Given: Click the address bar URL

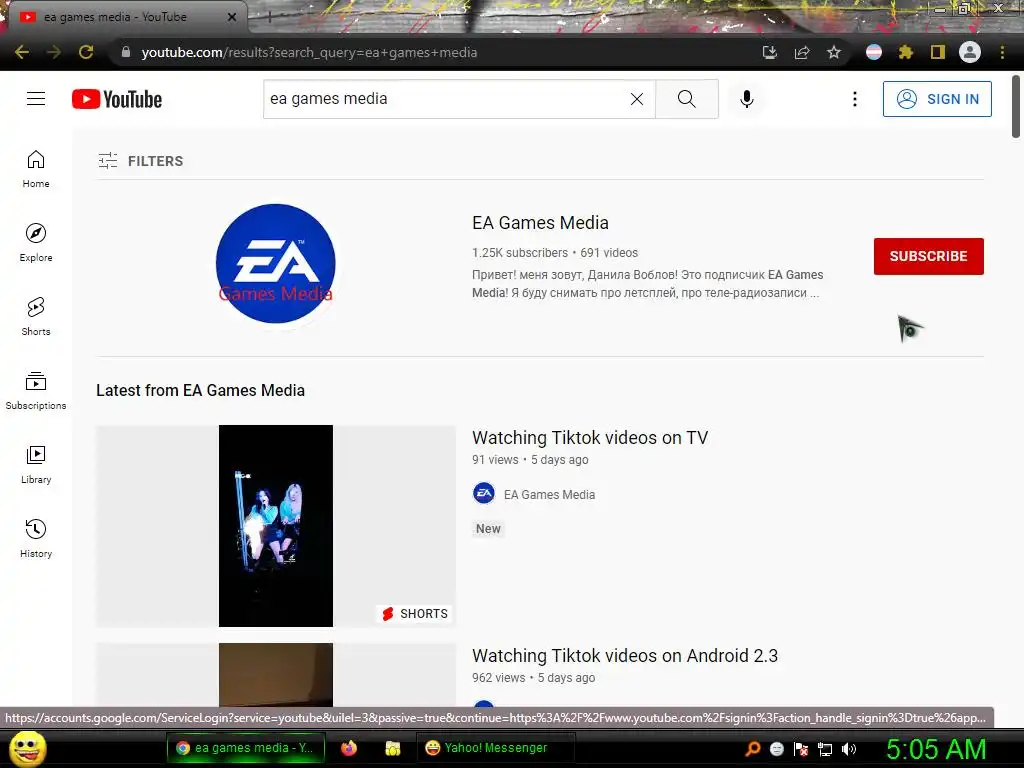Looking at the screenshot, I should click(309, 52).
